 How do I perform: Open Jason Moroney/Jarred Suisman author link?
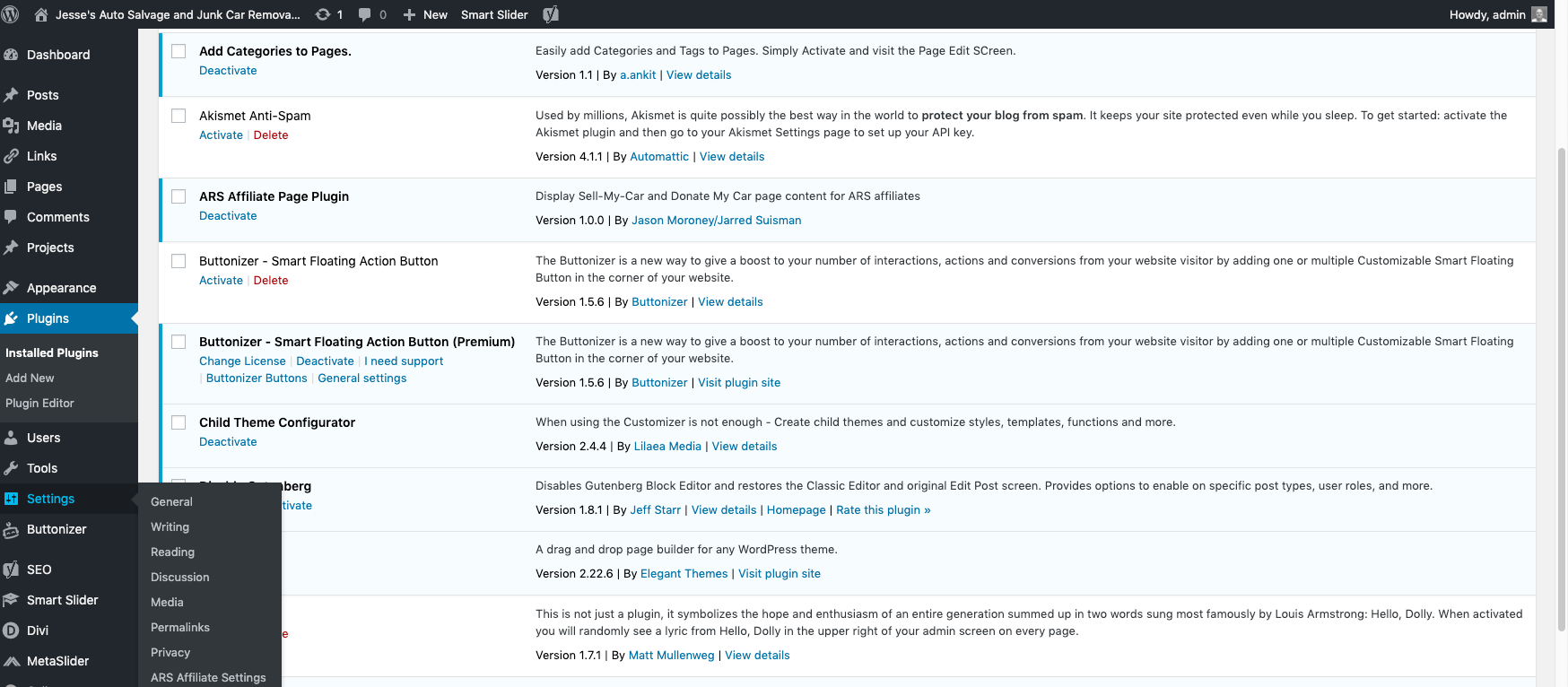point(717,221)
